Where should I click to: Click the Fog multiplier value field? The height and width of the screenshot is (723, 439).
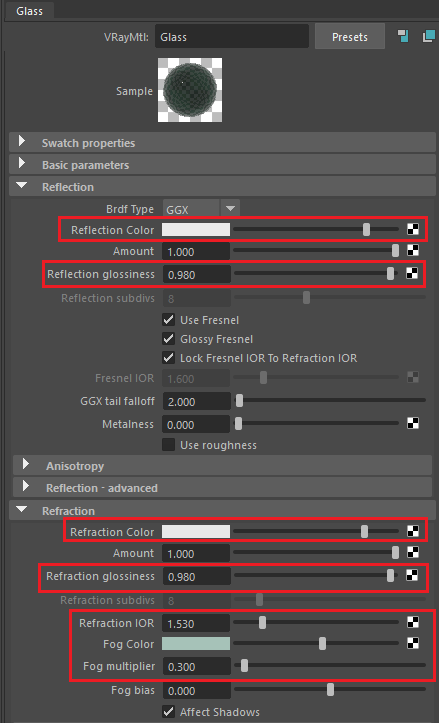196,667
